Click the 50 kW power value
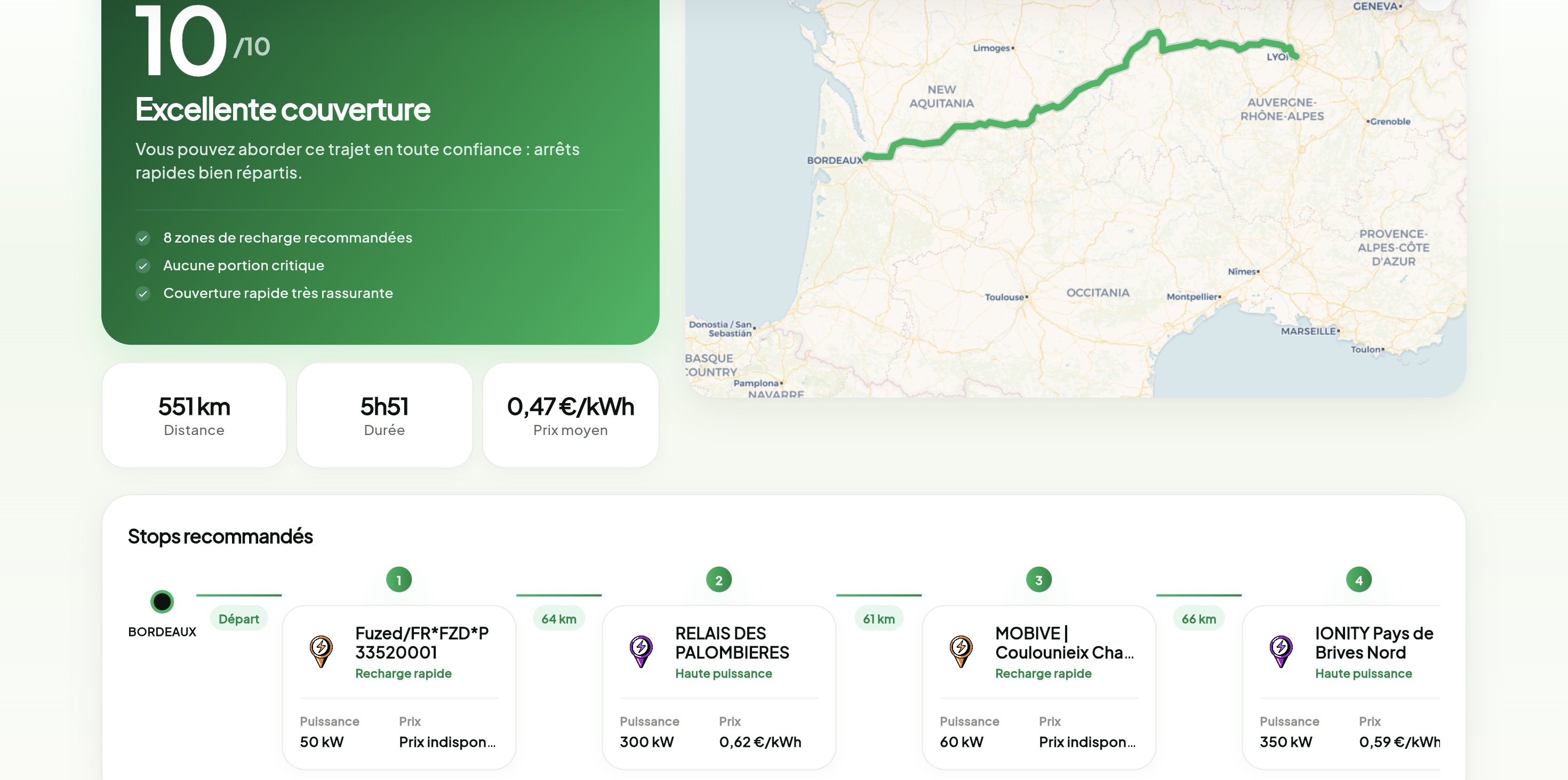The width and height of the screenshot is (1568, 780). pos(322,742)
